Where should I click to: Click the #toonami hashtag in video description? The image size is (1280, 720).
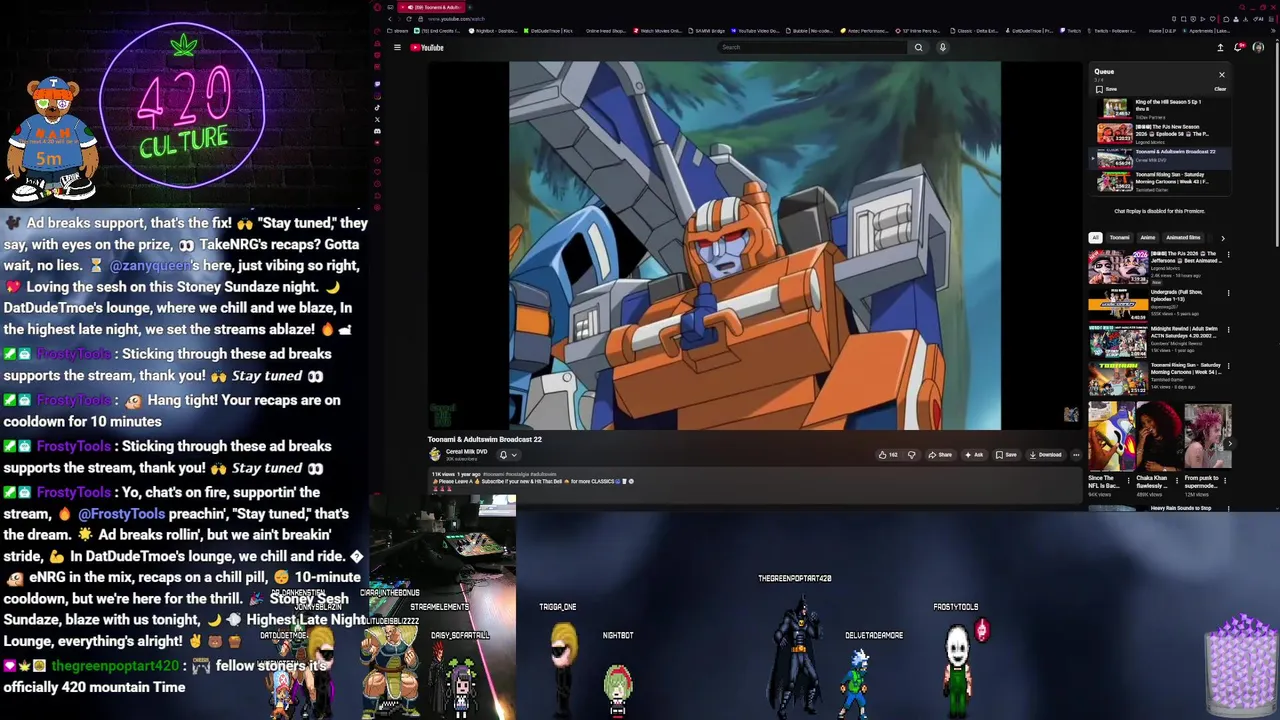pos(493,474)
